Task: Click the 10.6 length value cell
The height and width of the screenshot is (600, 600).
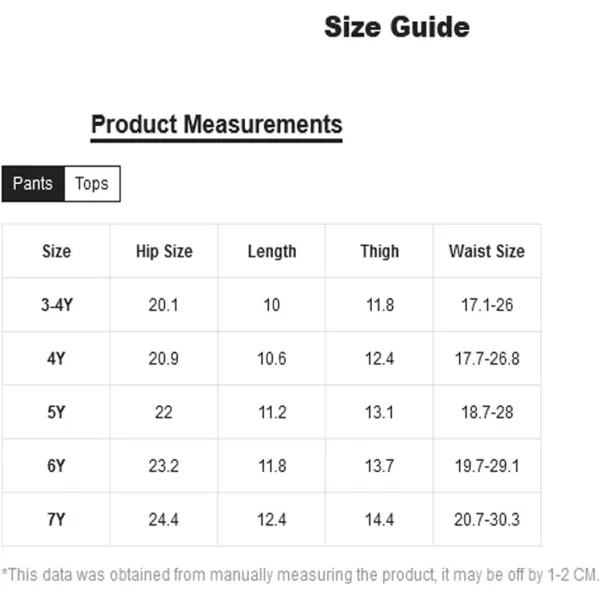Action: pos(272,359)
